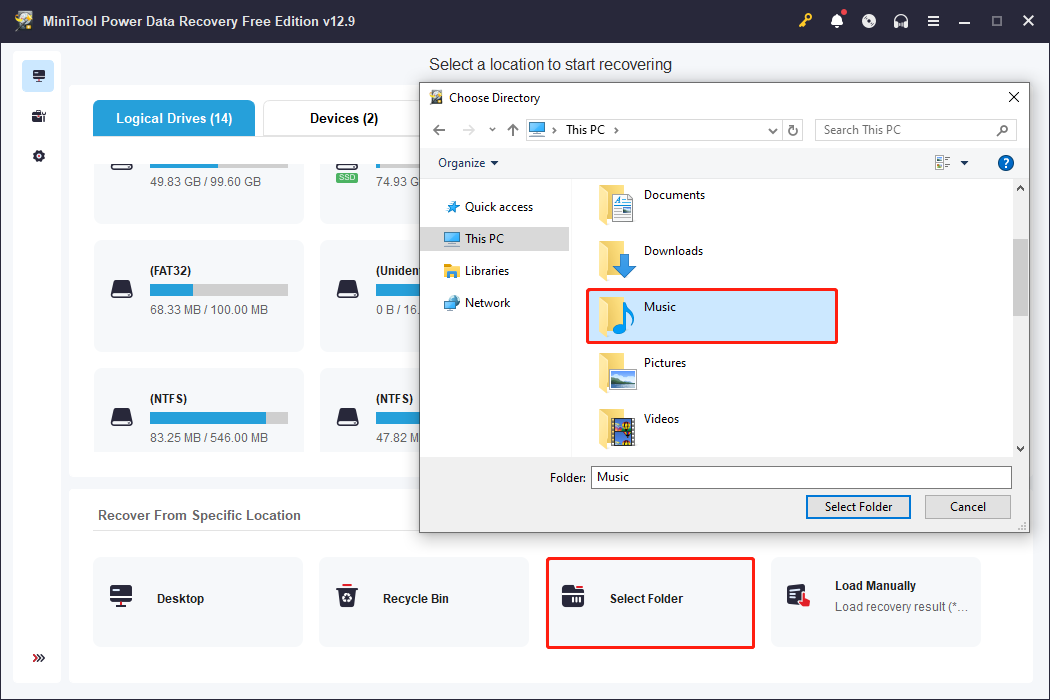Viewport: 1050px width, 700px height.
Task: Select This PC in navigation pane
Action: (x=495, y=238)
